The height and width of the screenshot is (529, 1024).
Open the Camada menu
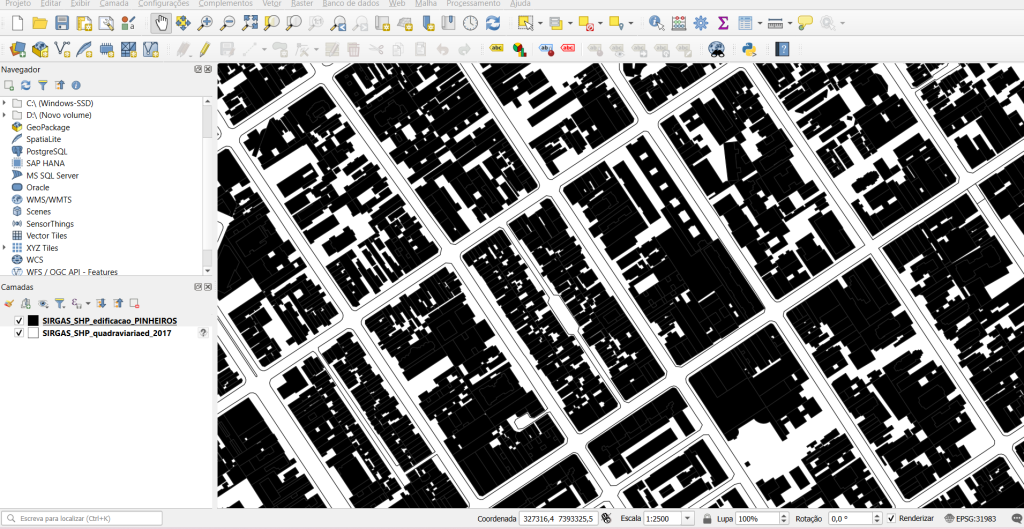[114, 3]
